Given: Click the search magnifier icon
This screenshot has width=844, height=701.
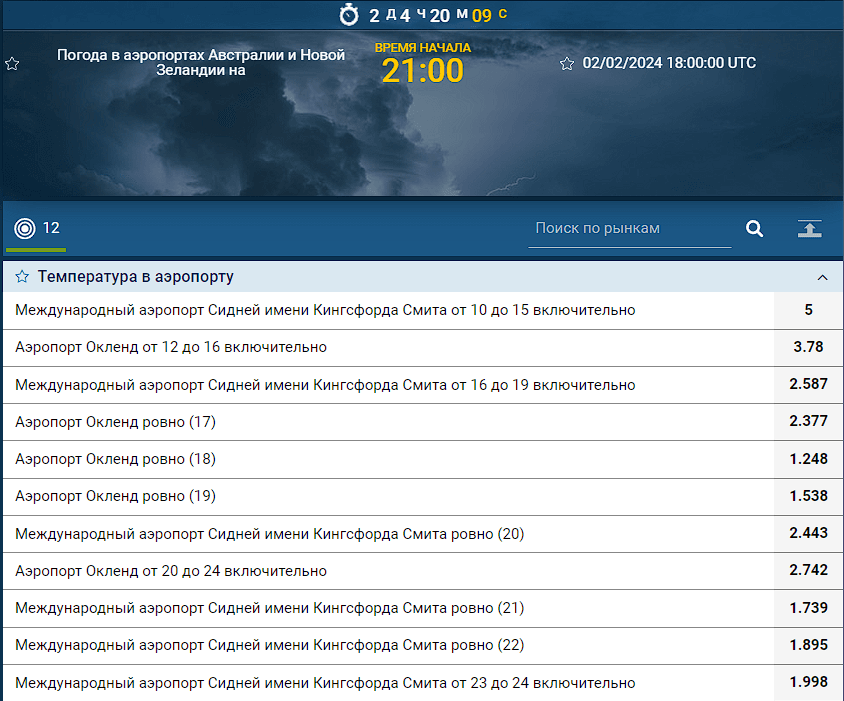Looking at the screenshot, I should (754, 229).
